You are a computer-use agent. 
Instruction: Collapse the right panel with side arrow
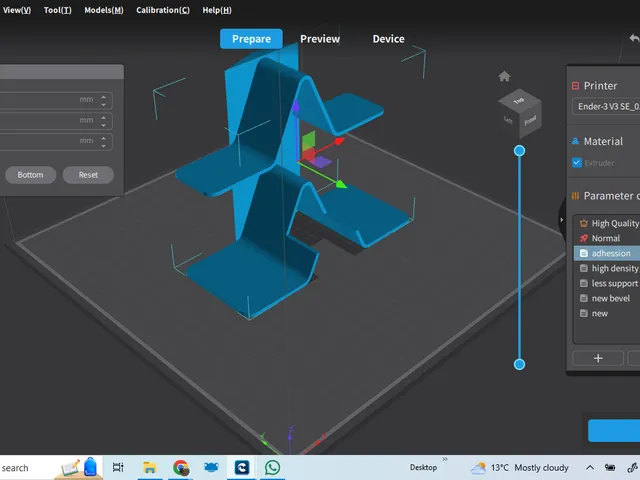[x=562, y=220]
